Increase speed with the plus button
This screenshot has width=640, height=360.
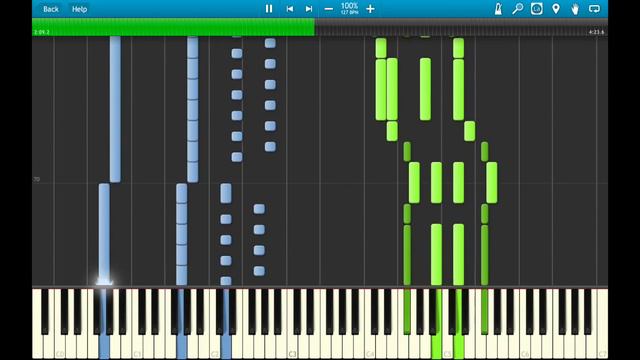click(x=370, y=9)
